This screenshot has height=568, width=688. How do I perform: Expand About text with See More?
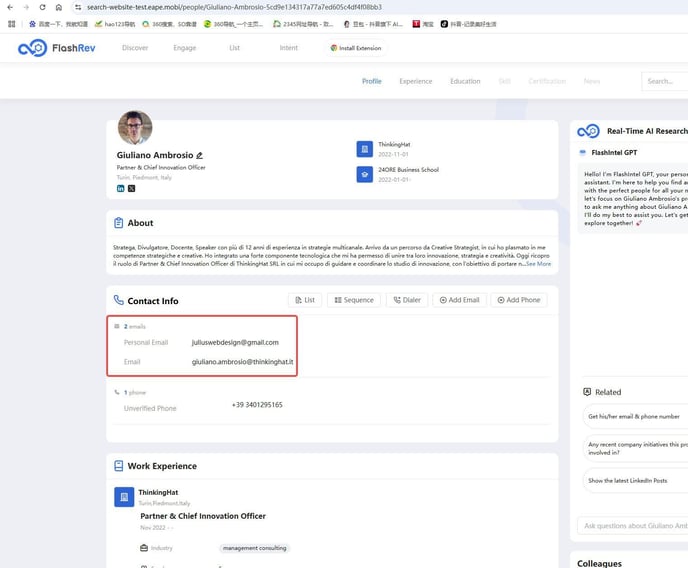pos(538,264)
